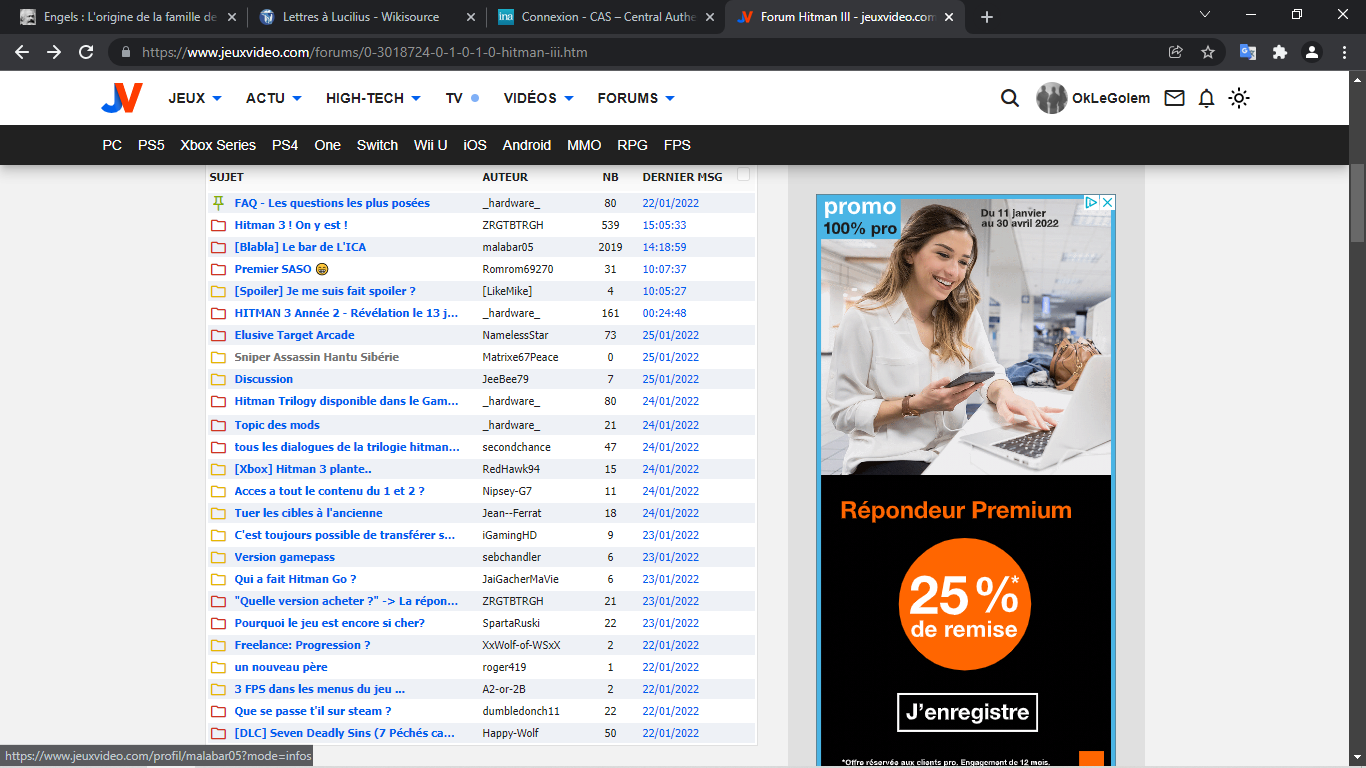Tick the checkbox next to DERNIER MSG header
This screenshot has width=1366, height=768.
pyautogui.click(x=743, y=175)
